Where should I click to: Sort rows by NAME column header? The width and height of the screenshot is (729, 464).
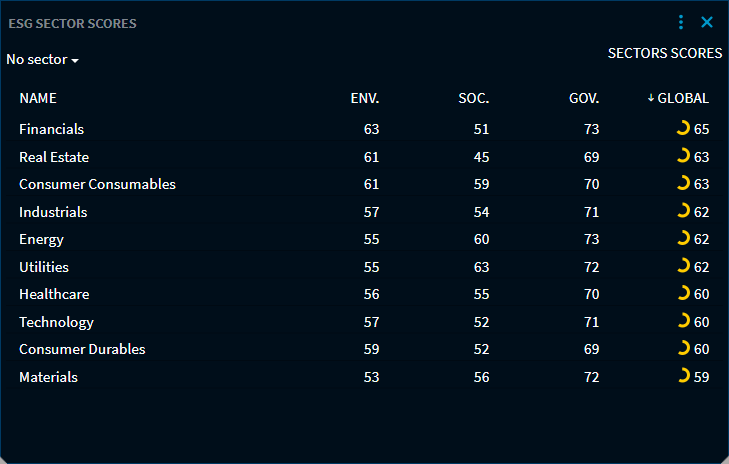[x=38, y=98]
